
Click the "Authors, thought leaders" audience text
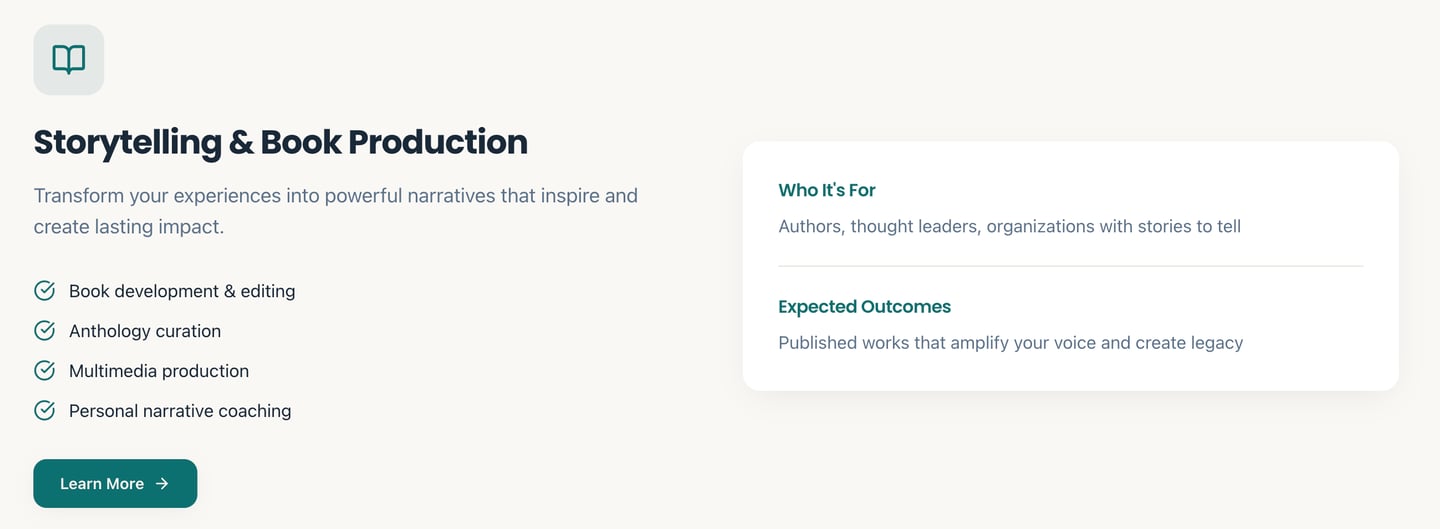coord(1009,226)
